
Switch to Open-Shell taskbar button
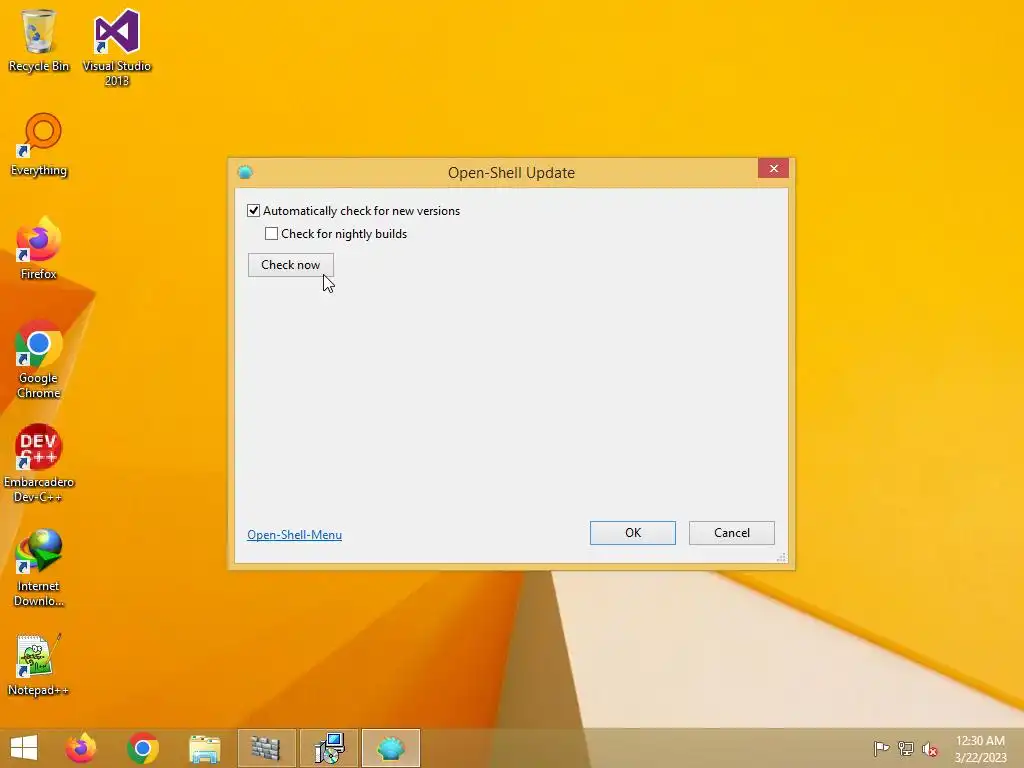[x=391, y=748]
